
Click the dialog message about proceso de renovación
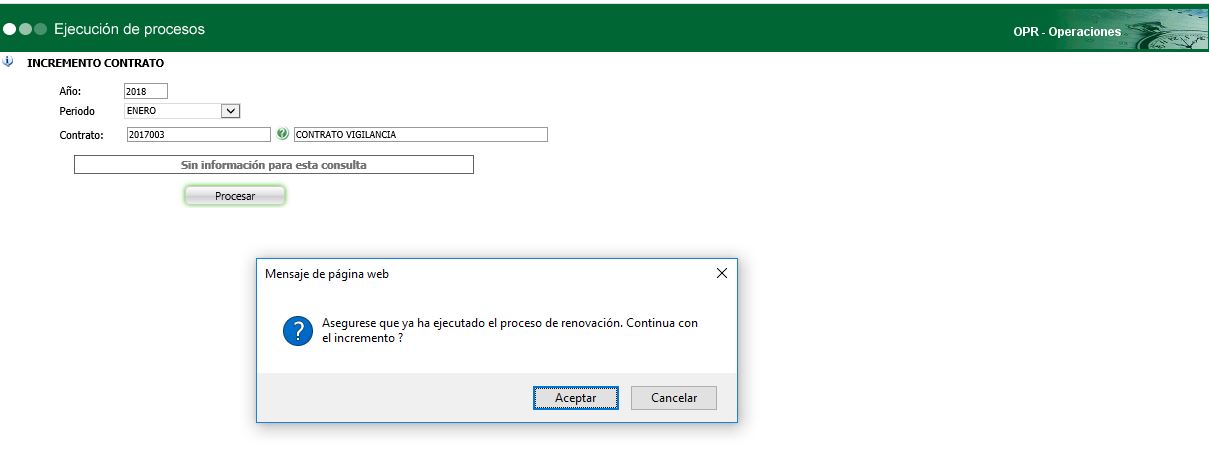(510, 331)
